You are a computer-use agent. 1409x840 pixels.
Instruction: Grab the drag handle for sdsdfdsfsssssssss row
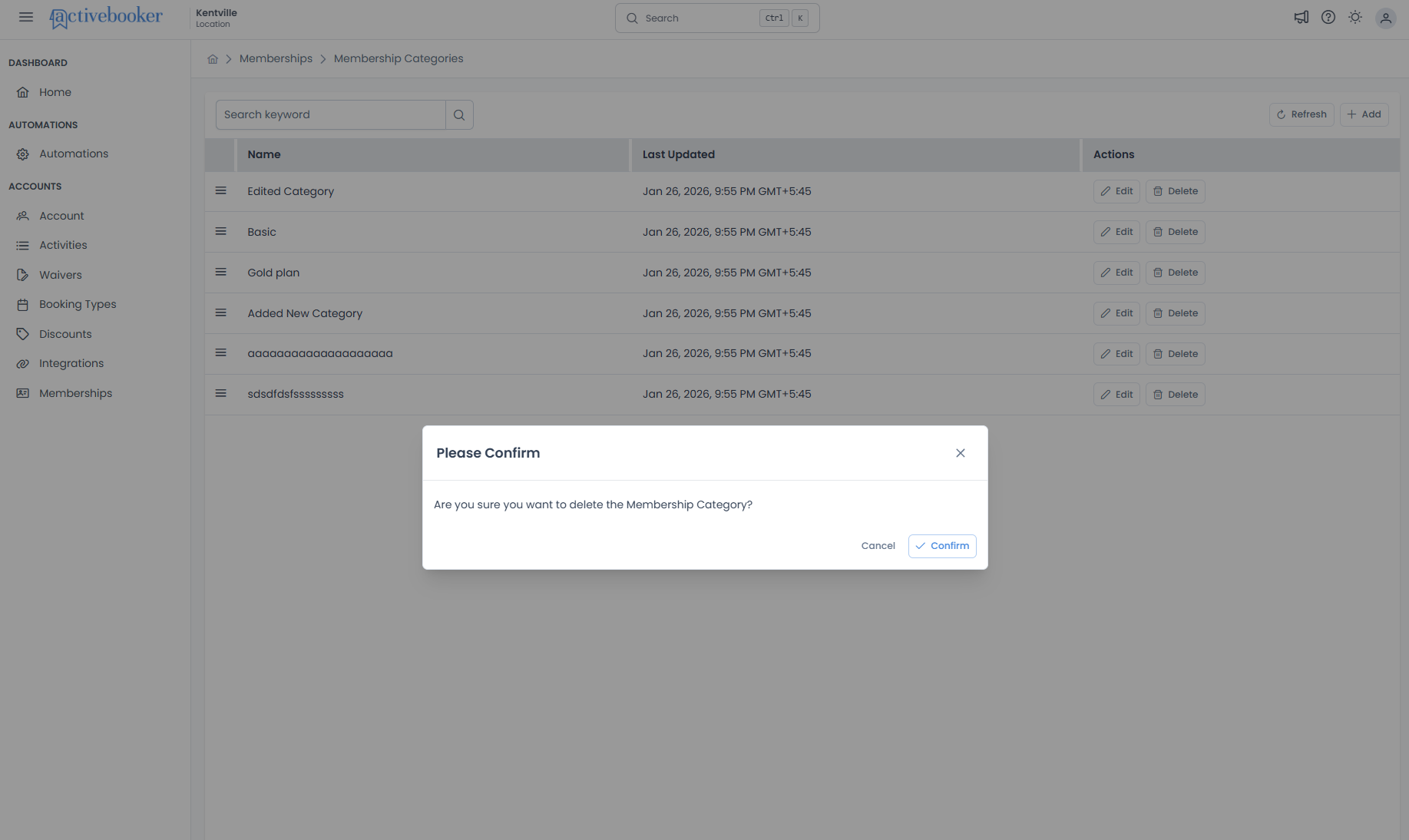click(x=220, y=393)
